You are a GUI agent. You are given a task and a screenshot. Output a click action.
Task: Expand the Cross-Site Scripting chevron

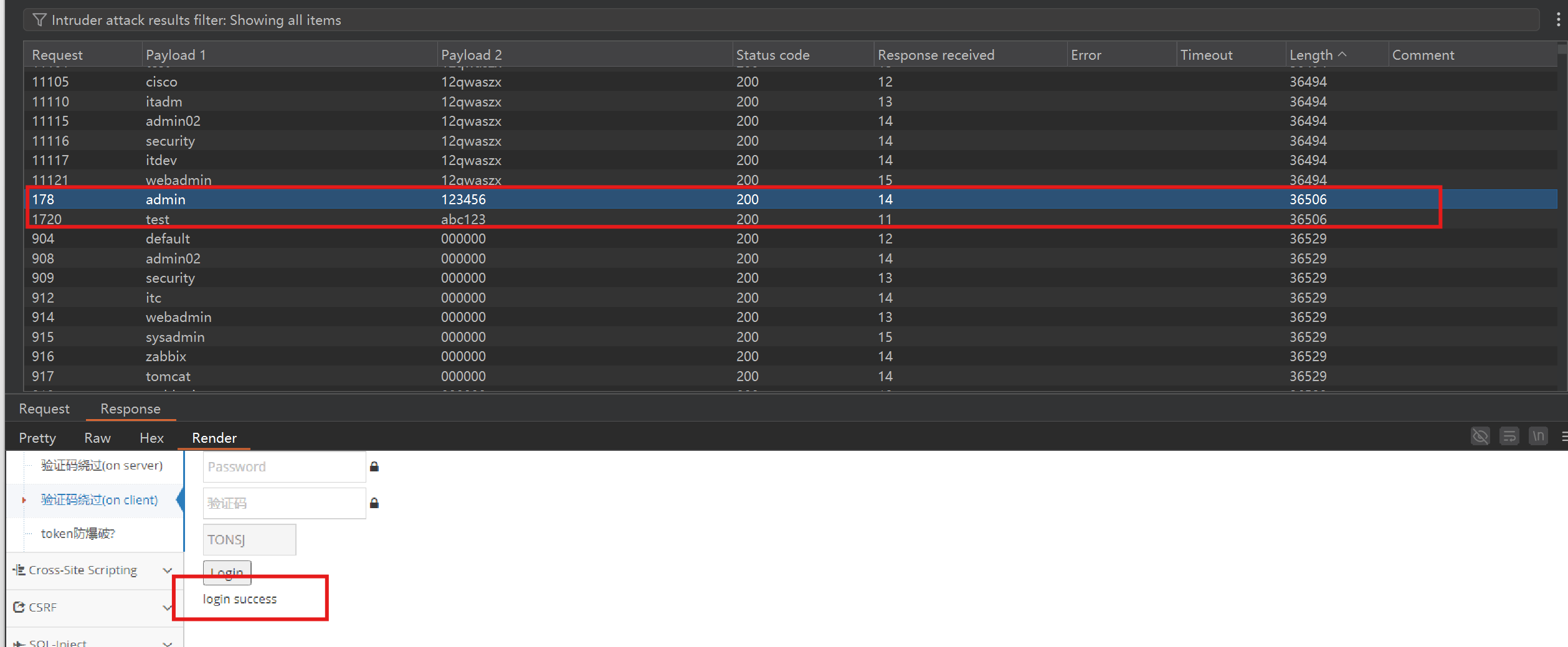tap(167, 570)
